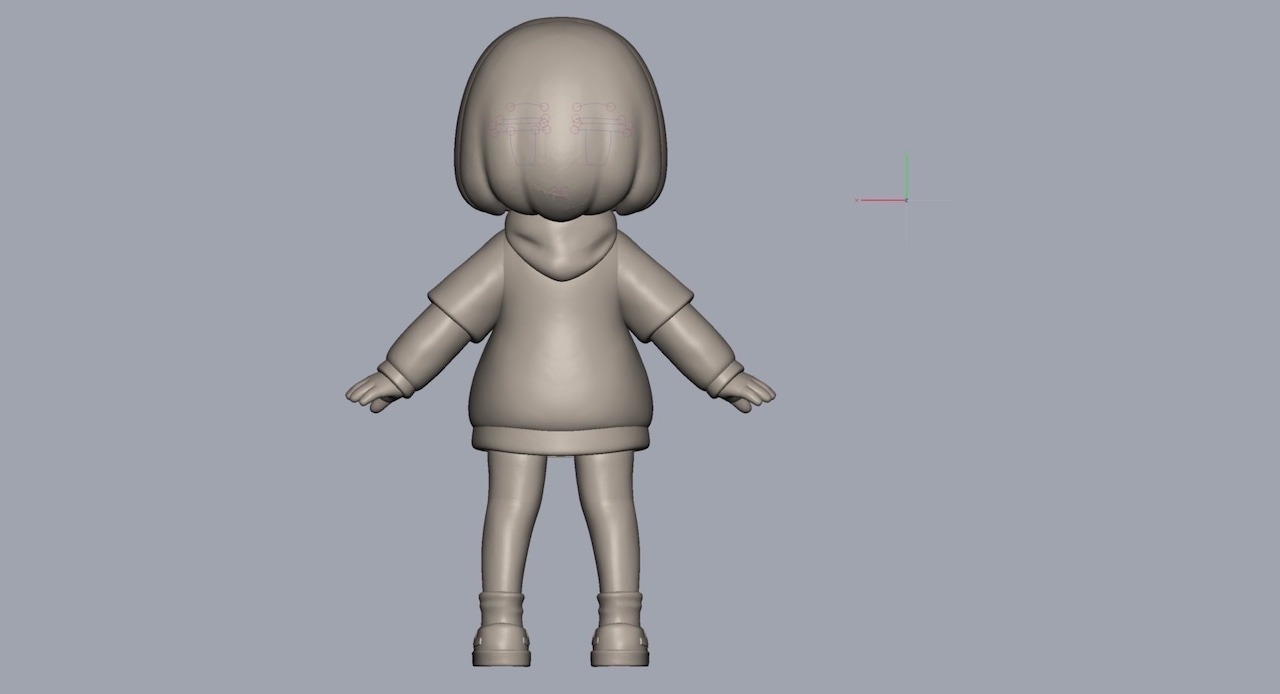Pick the left shoe of the model
Viewport: 1280px width, 694px height.
[502, 644]
